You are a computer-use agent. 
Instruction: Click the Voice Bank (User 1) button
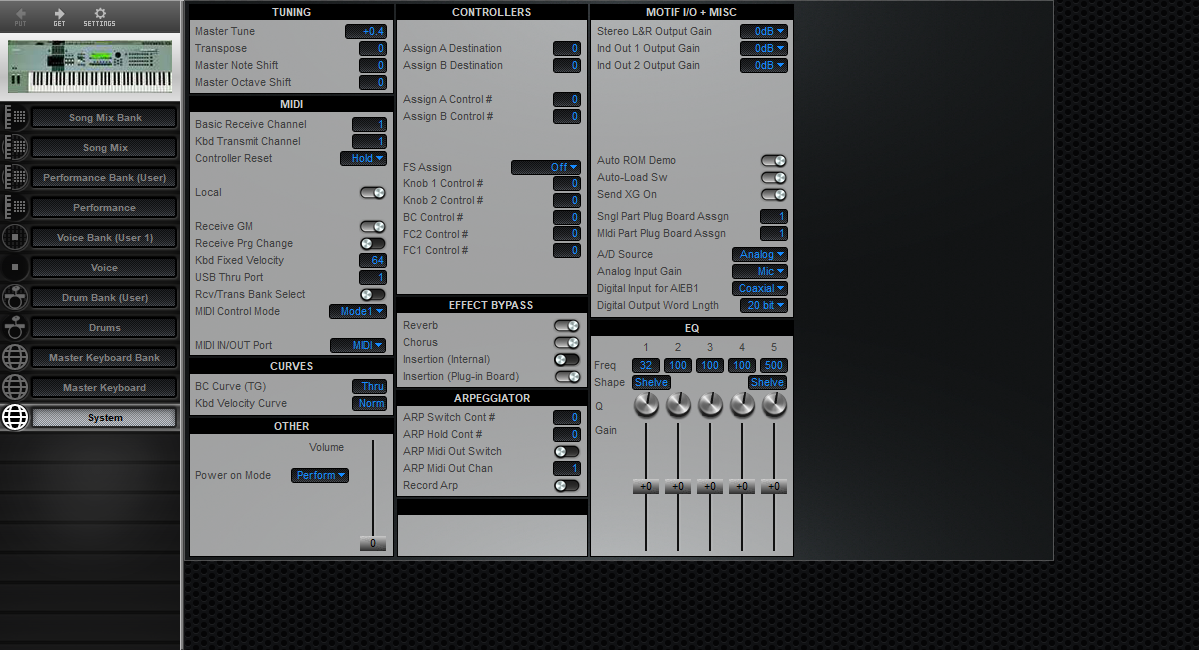pos(104,237)
